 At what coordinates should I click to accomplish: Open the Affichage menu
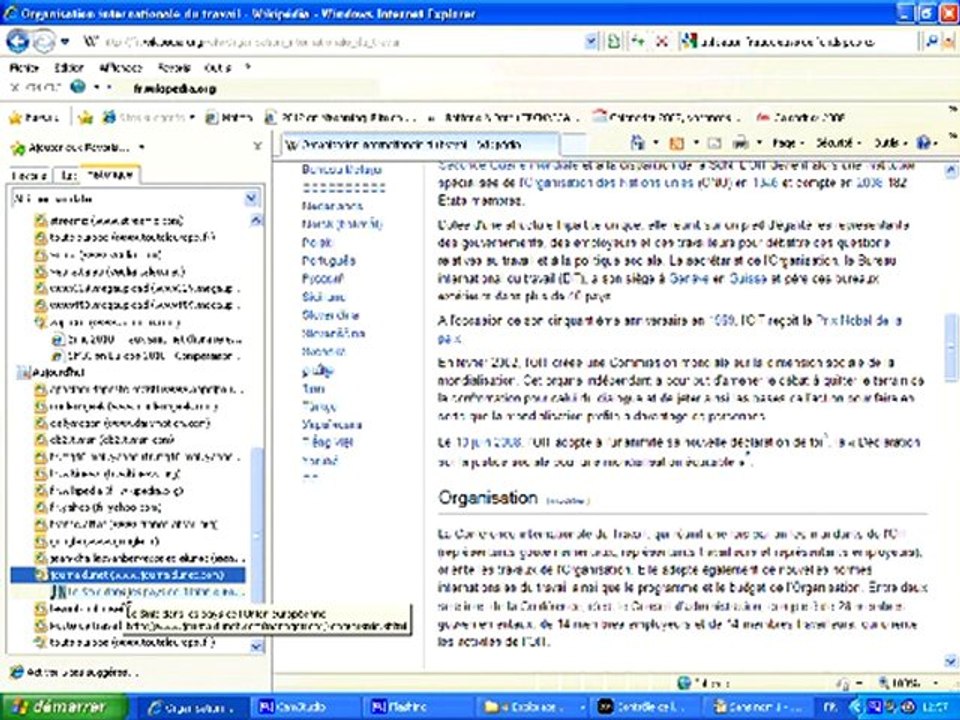(x=121, y=68)
